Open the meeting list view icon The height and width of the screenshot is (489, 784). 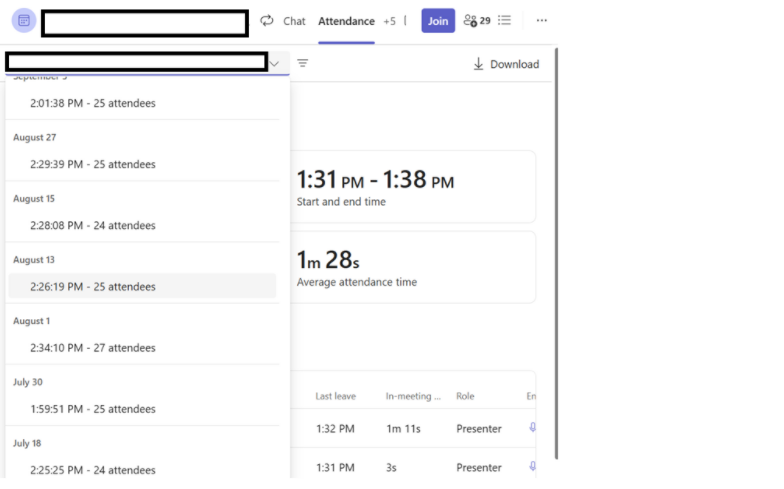pyautogui.click(x=504, y=20)
